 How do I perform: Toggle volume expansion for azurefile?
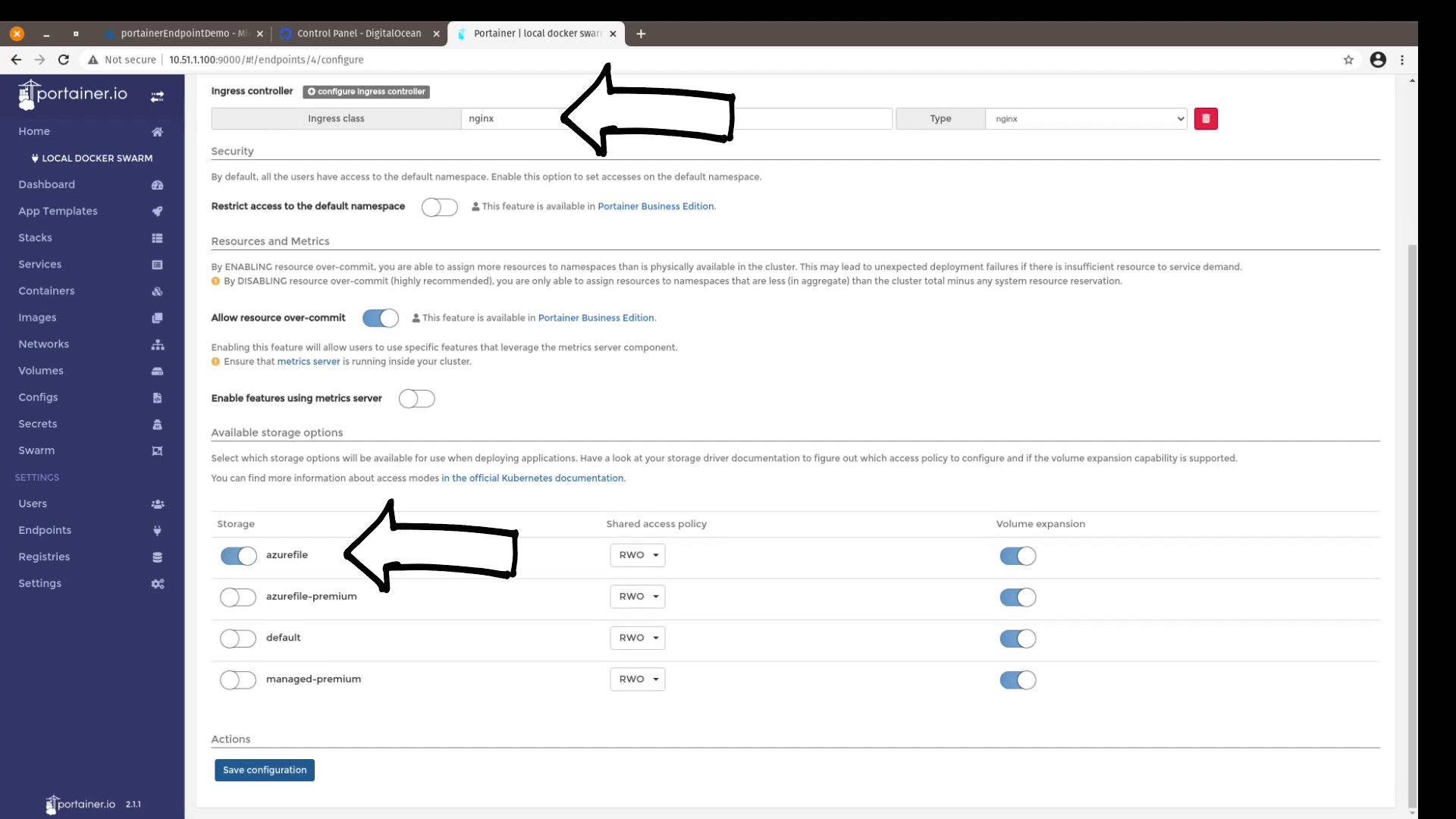1018,556
